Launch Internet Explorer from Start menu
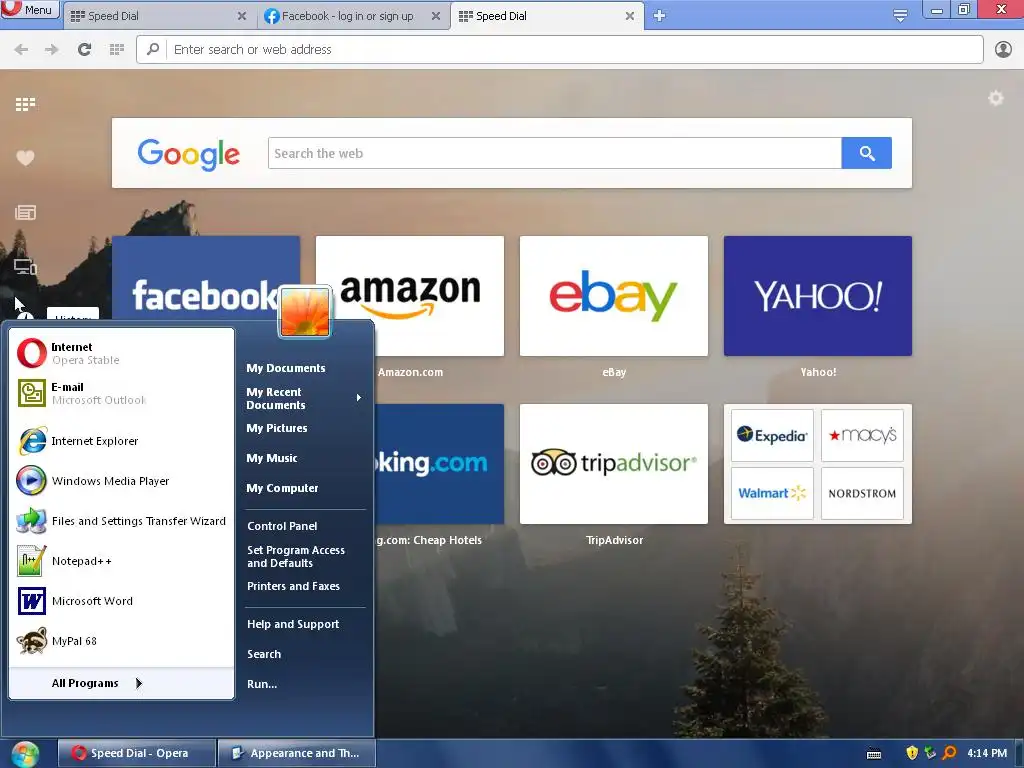This screenshot has height=768, width=1024. pyautogui.click(x=122, y=441)
